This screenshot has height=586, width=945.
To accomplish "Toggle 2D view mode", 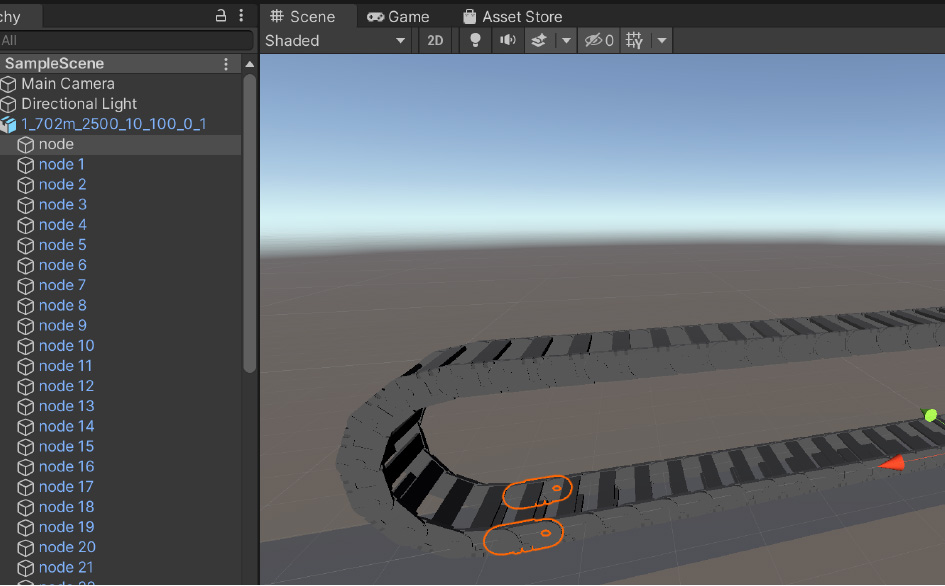I will [435, 40].
